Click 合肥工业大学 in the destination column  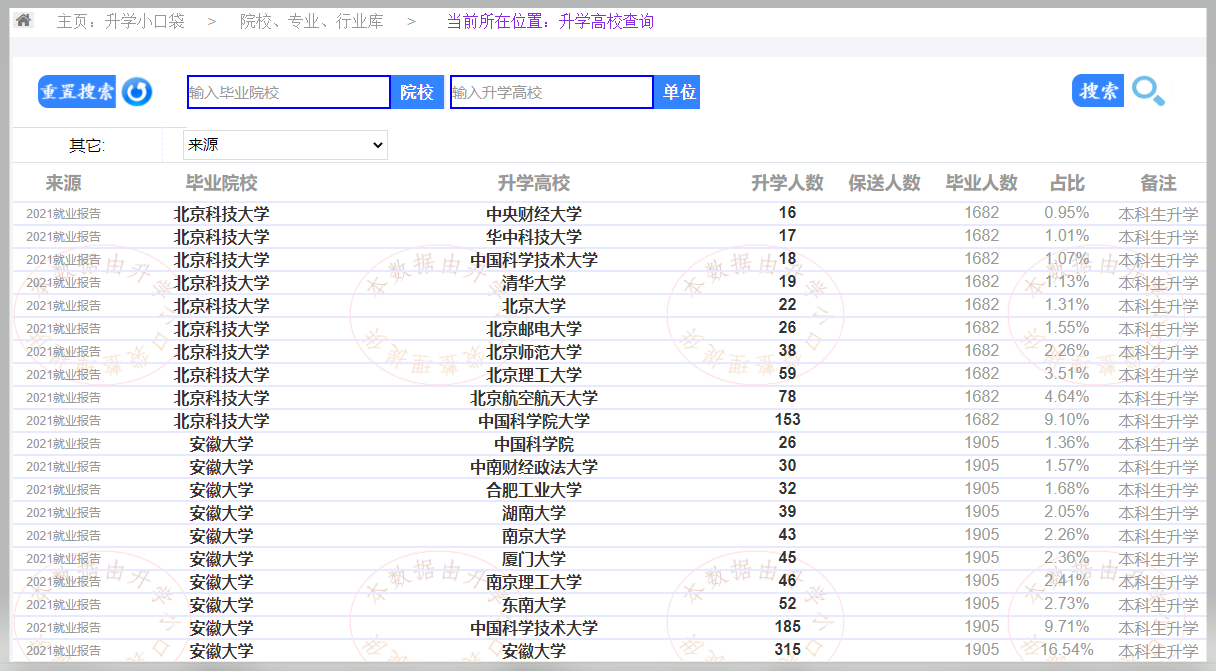(x=533, y=490)
